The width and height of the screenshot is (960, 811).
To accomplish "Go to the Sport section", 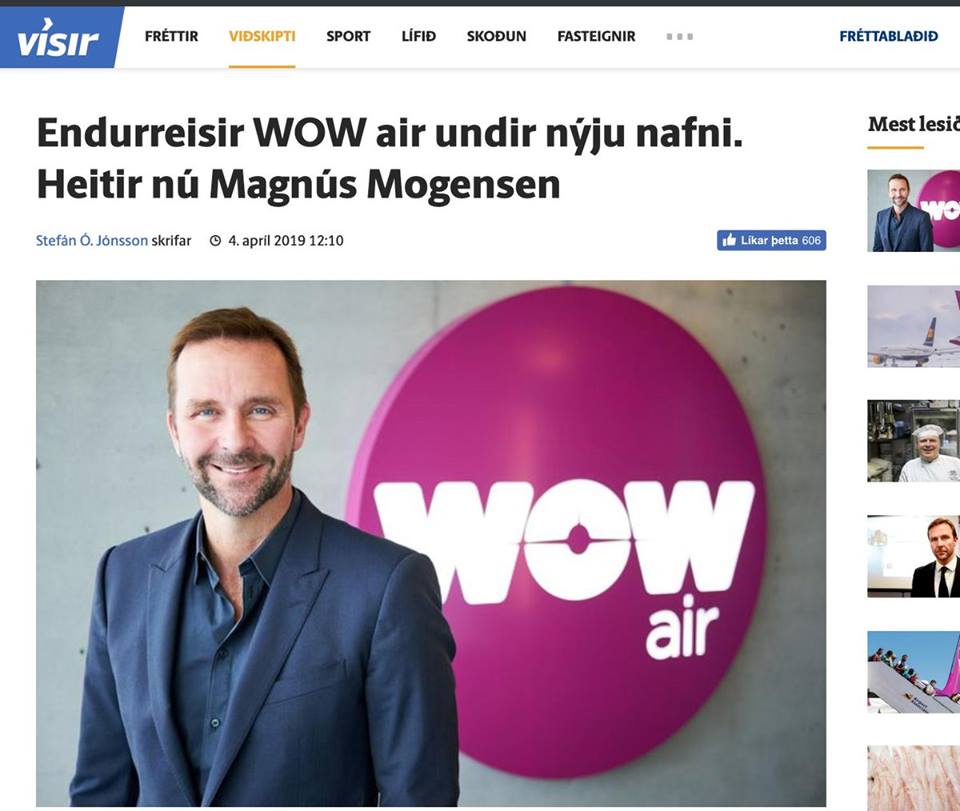I will coord(348,37).
